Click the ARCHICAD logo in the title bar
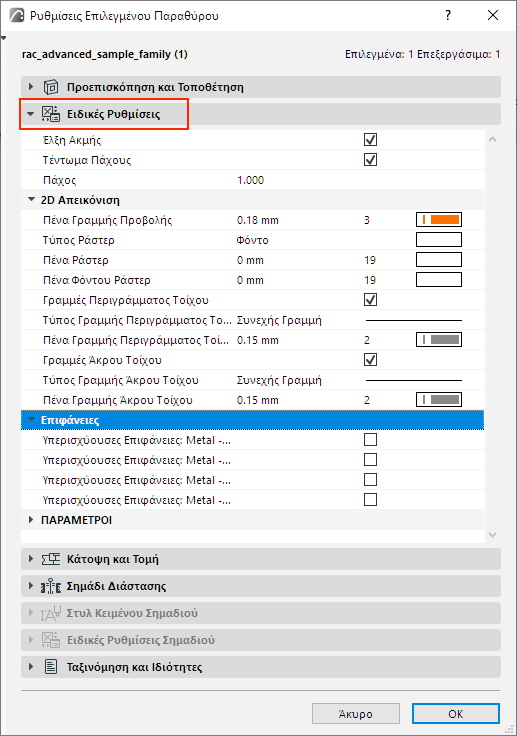The image size is (517, 736). click(17, 15)
